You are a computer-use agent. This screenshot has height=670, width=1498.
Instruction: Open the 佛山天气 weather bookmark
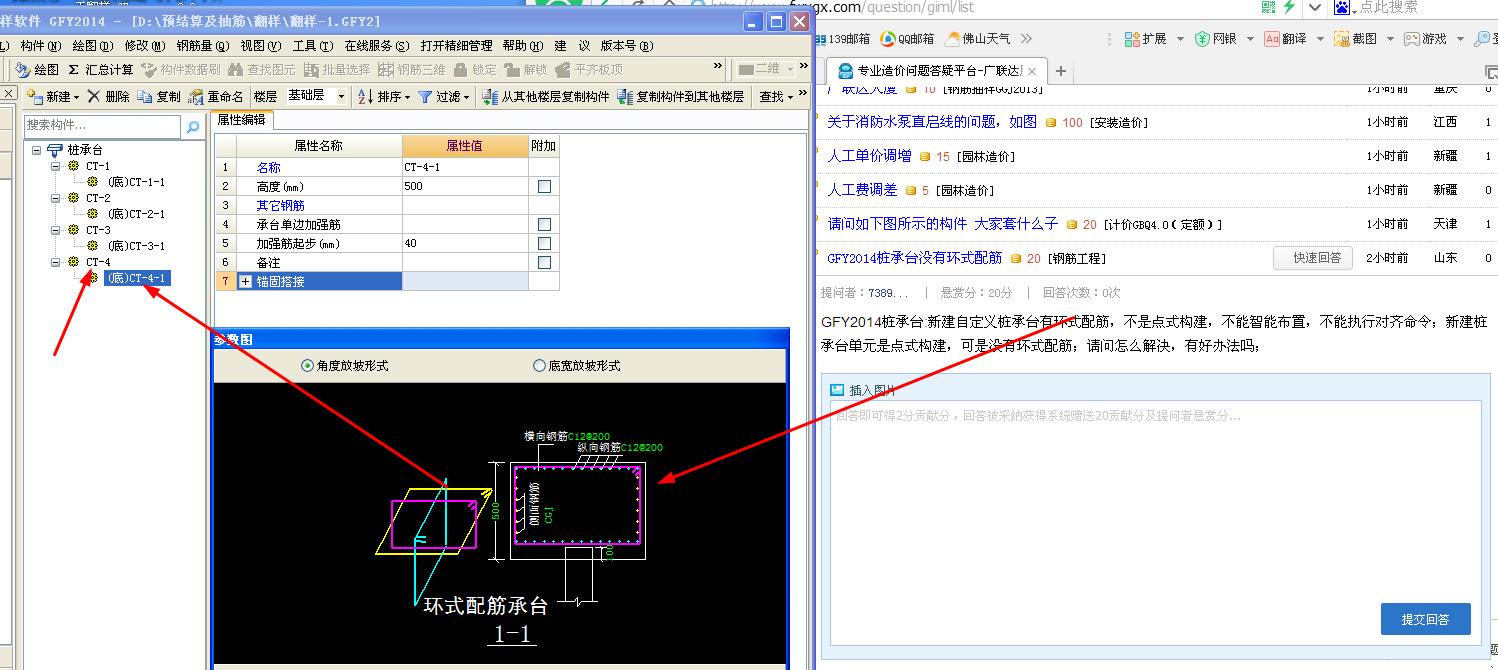[977, 38]
